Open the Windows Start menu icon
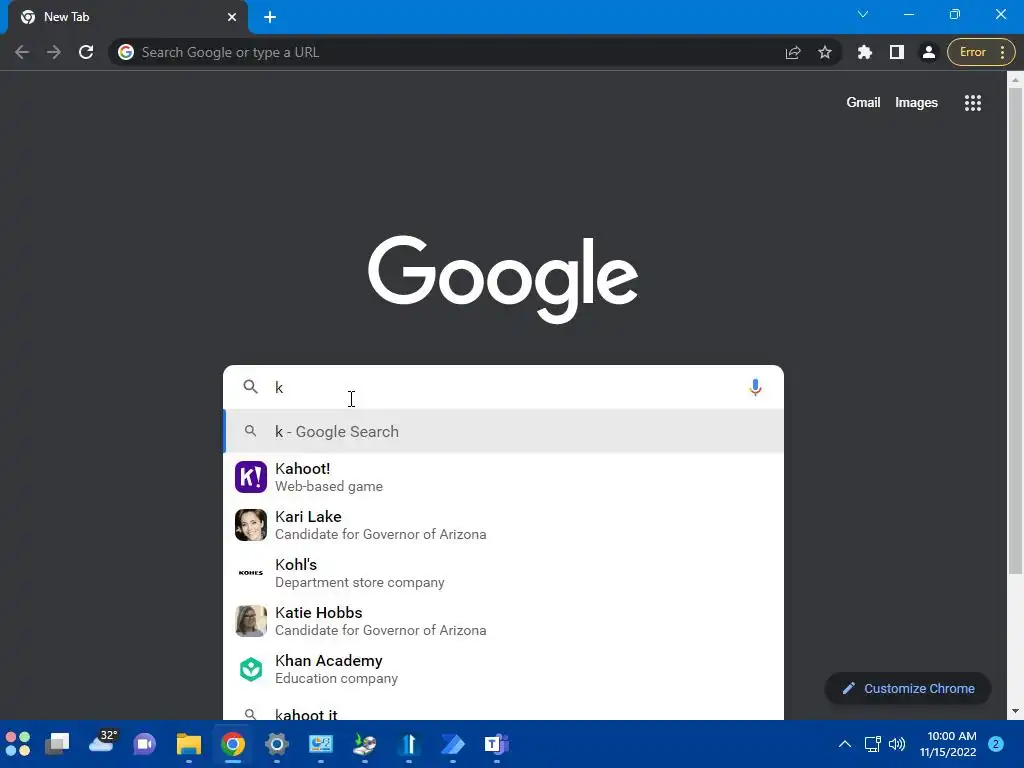The width and height of the screenshot is (1024, 768). click(x=18, y=744)
